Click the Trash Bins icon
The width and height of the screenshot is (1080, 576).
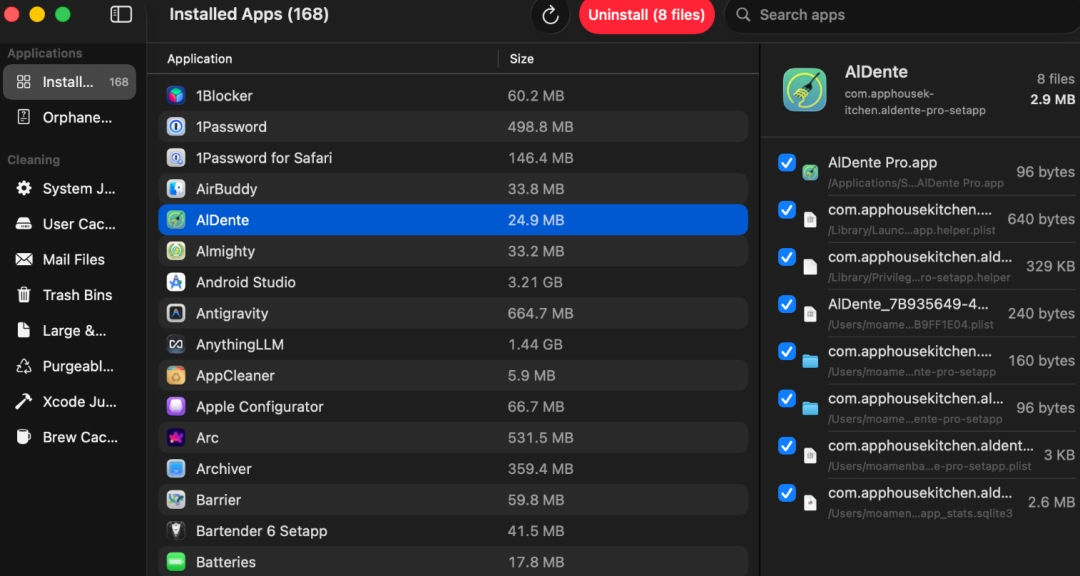pyautogui.click(x=23, y=295)
